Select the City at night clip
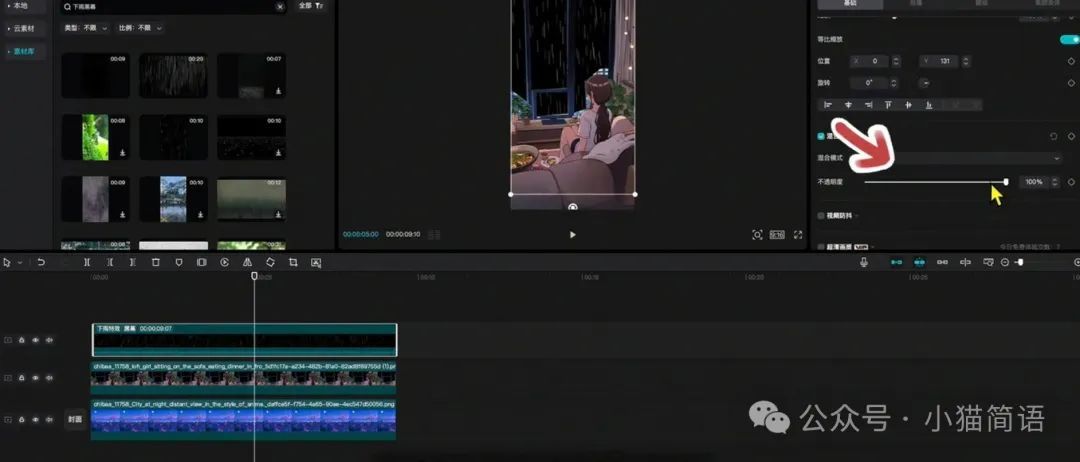Viewport: 1080px width, 462px height. [x=243, y=419]
